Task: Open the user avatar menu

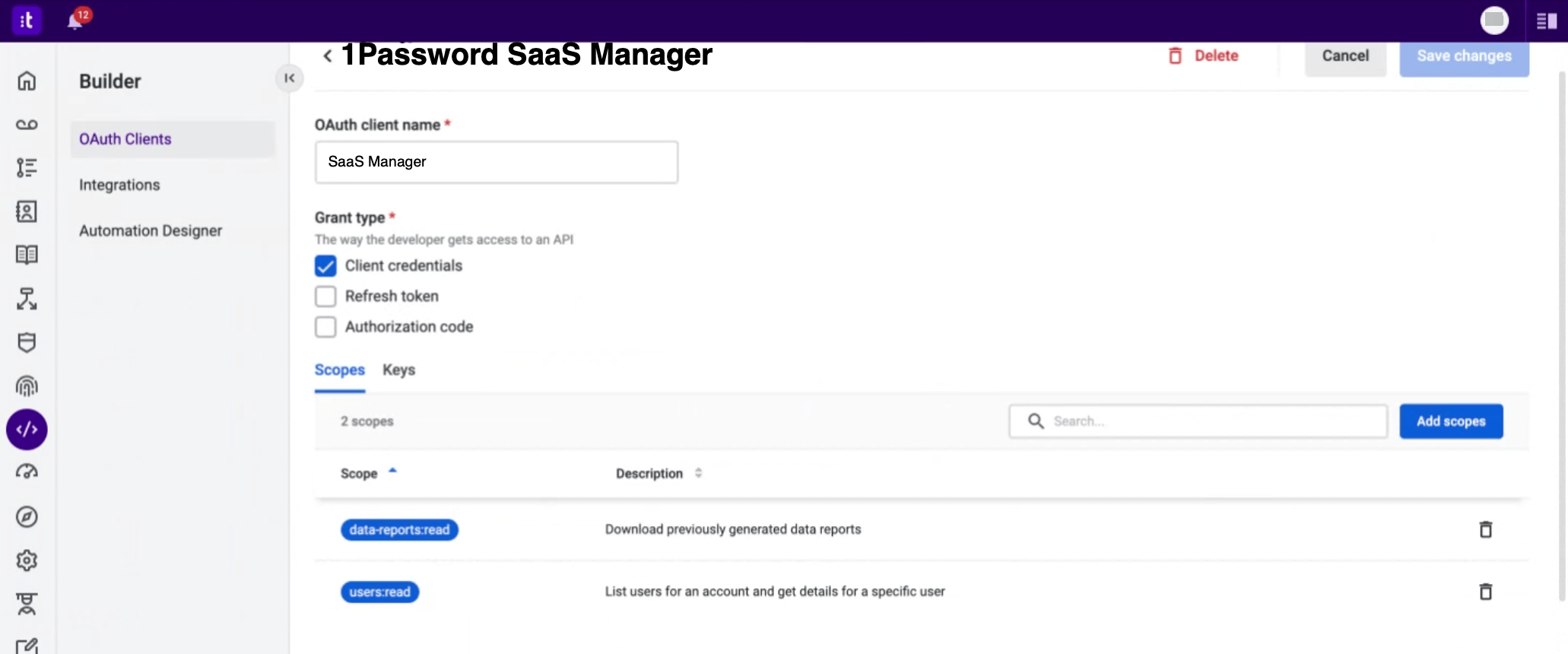Action: click(x=1494, y=20)
